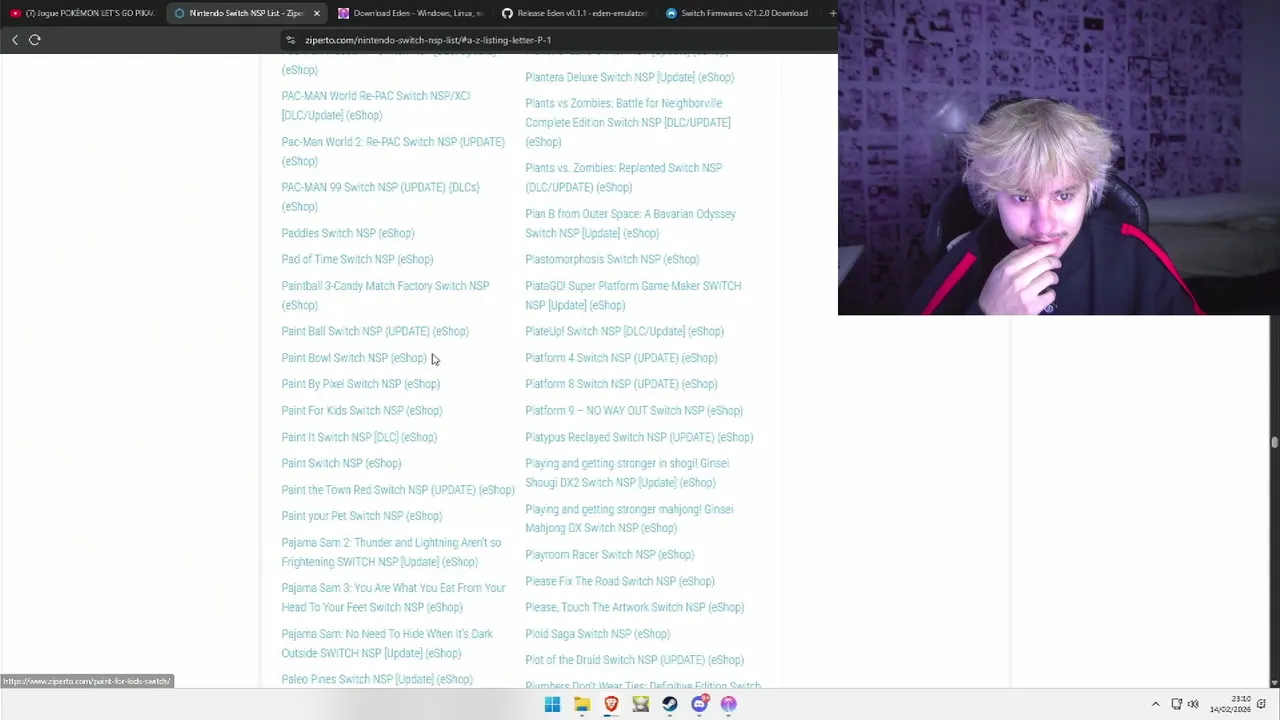This screenshot has width=1280, height=720.
Task: Open Please, Touch The Artwork link
Action: click(x=634, y=607)
